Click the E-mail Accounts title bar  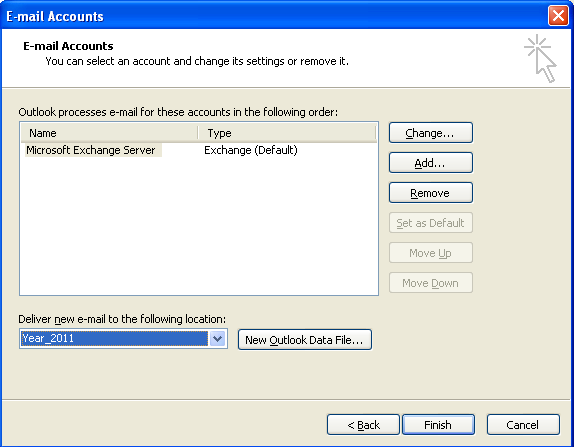[275, 16]
